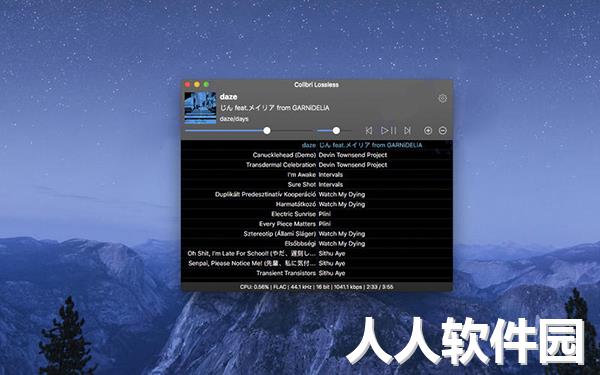Click the status bar with FLAC info
Image resolution: width=600 pixels, height=375 pixels.
click(x=316, y=287)
